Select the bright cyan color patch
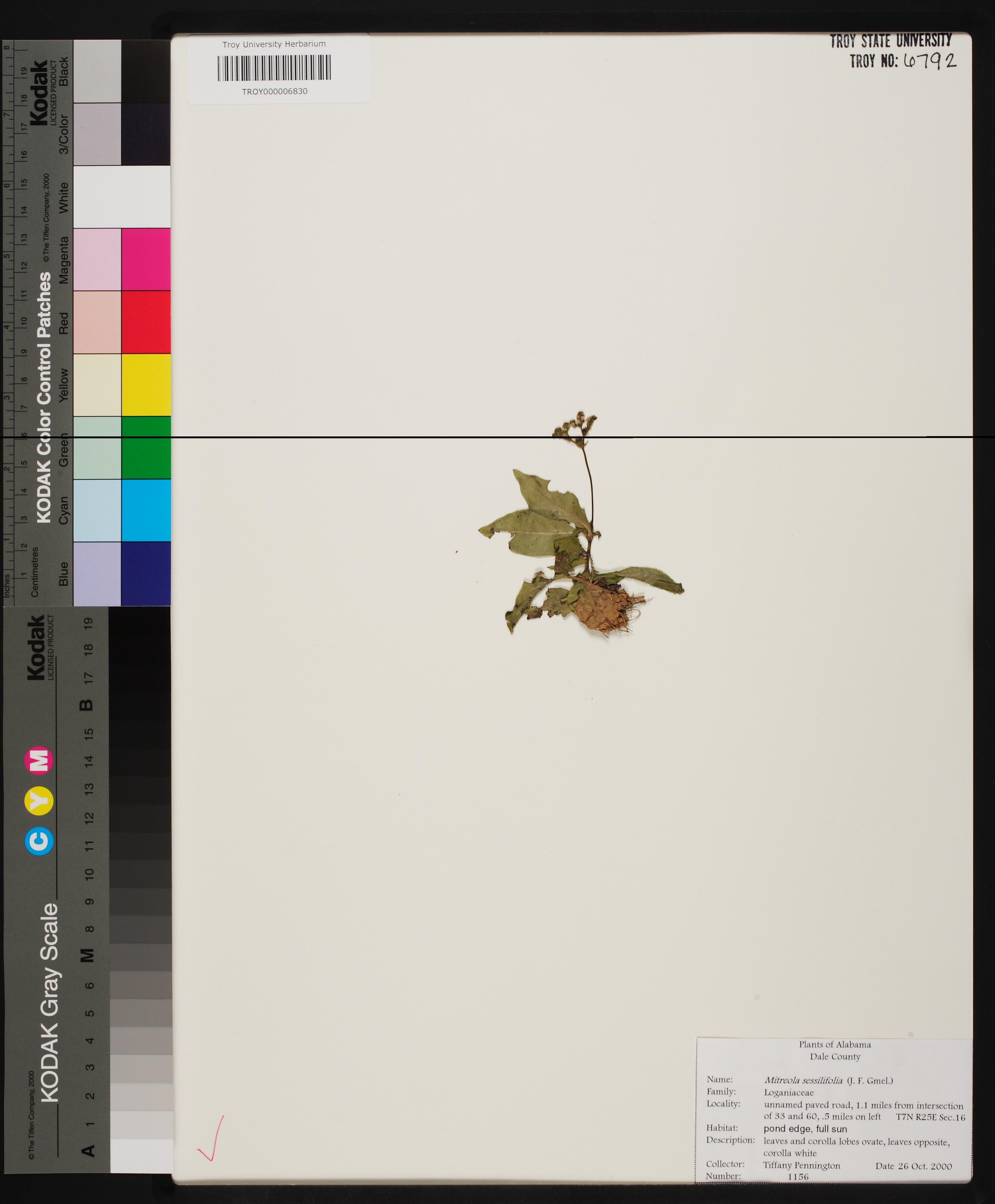The height and width of the screenshot is (1204, 995). click(146, 510)
